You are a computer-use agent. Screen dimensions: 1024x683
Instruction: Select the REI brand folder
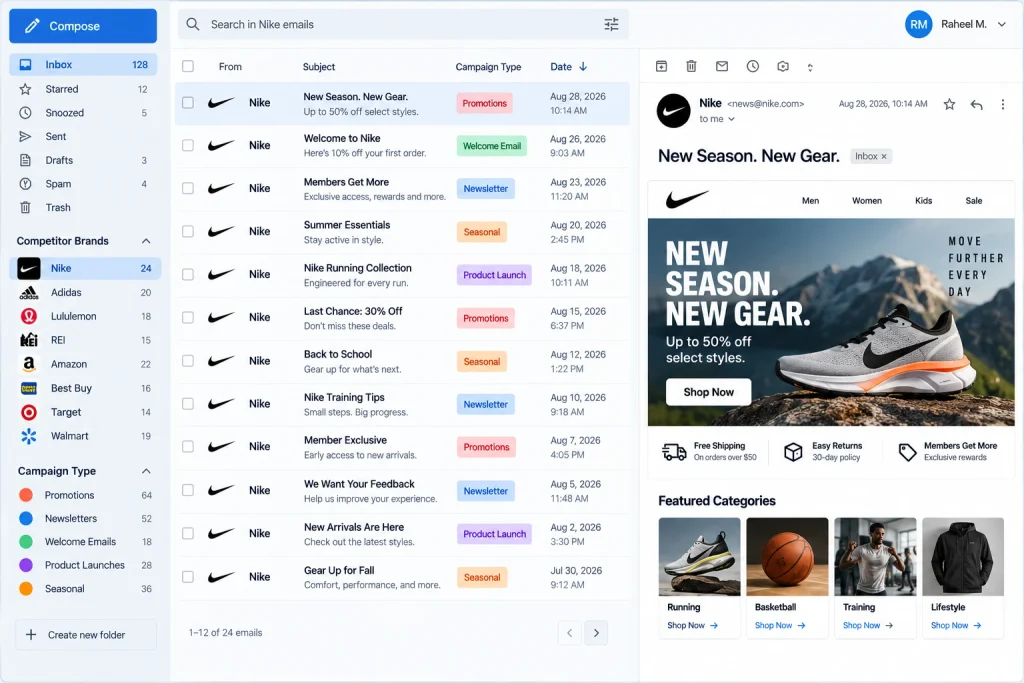(x=85, y=340)
